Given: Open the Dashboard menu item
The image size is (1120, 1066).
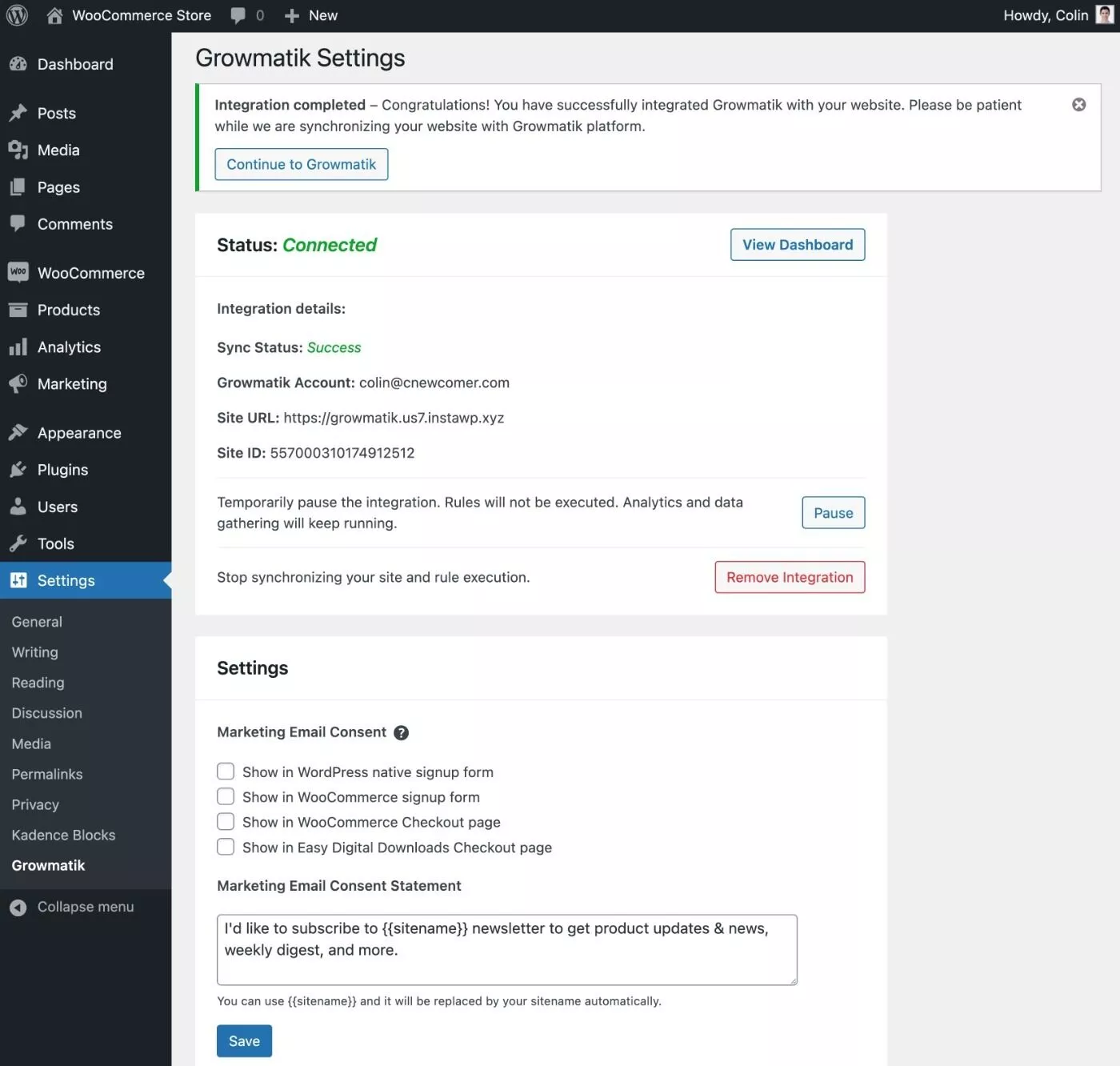Looking at the screenshot, I should coord(75,64).
